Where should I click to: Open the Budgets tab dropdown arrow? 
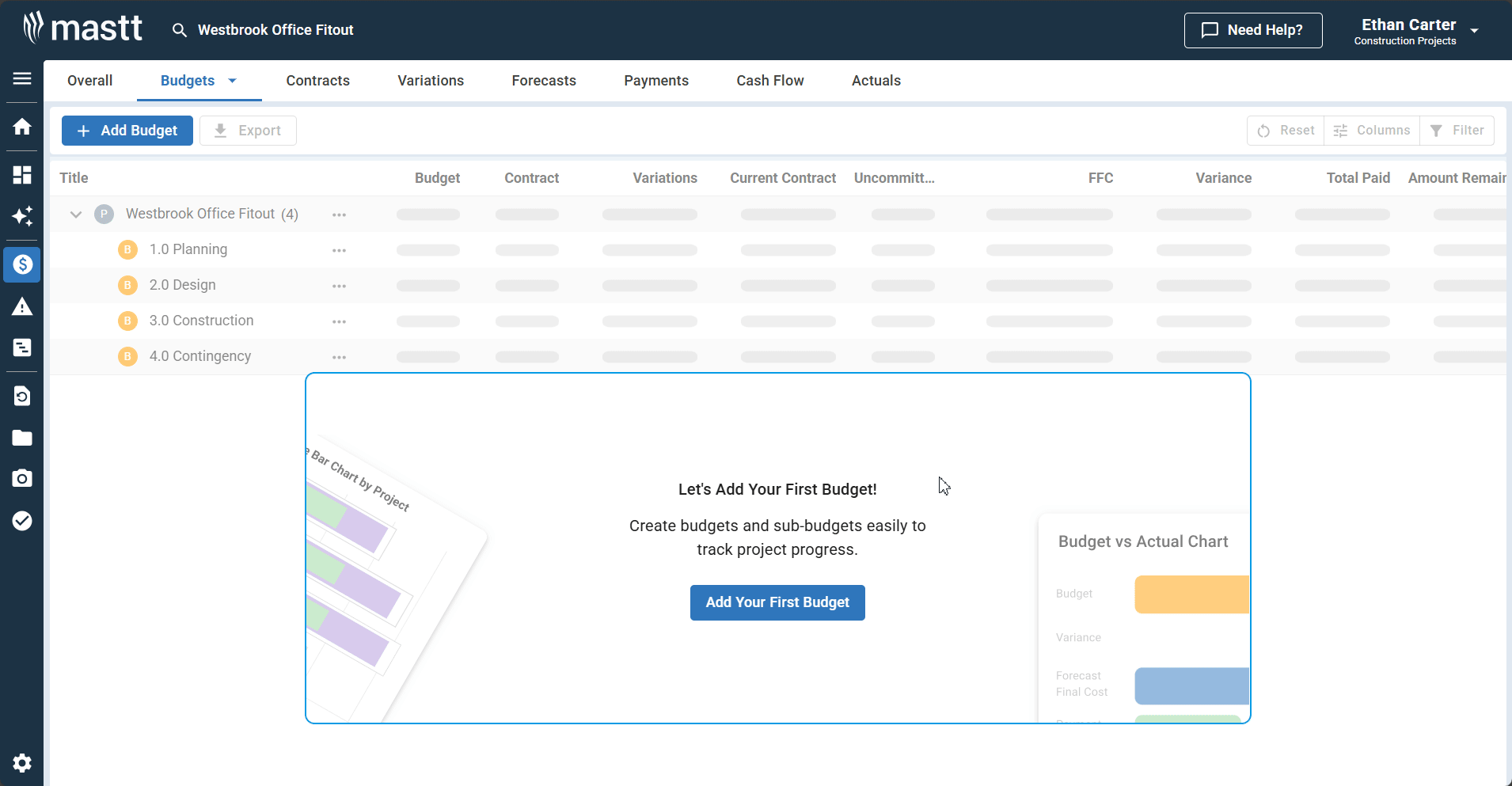[232, 81]
